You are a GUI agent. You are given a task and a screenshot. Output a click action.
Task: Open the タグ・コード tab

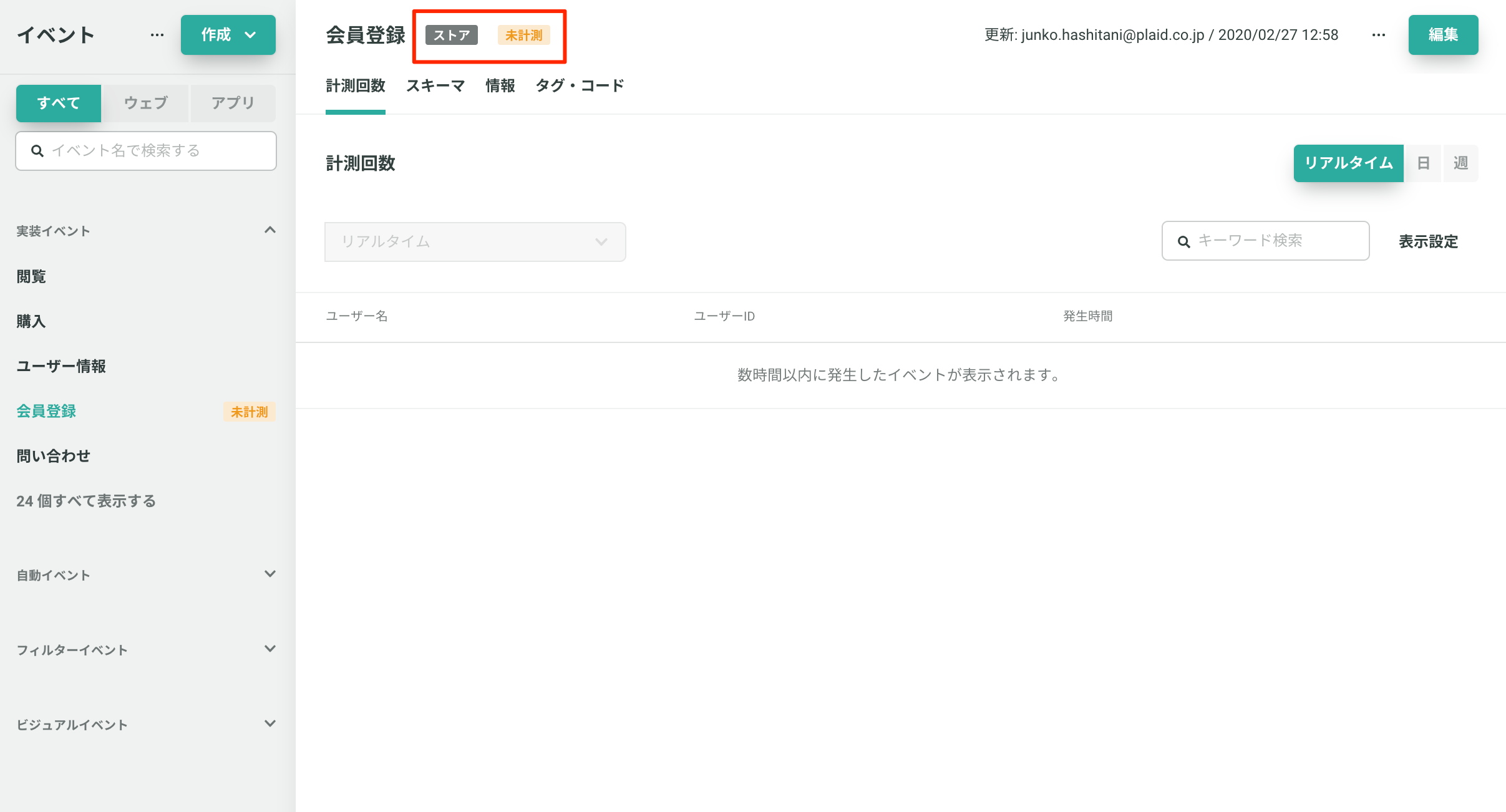click(x=580, y=86)
